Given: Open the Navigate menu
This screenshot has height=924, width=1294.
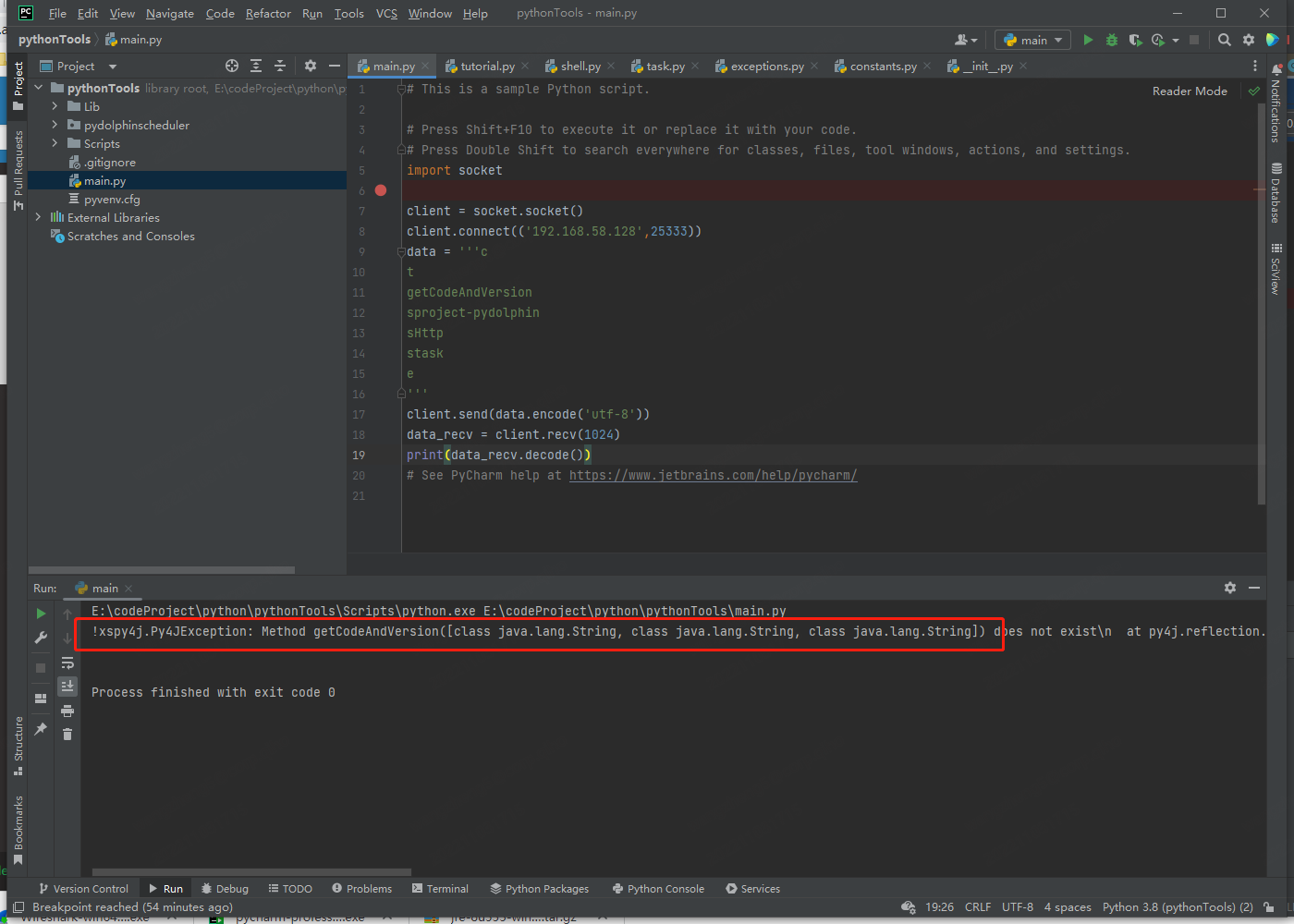Looking at the screenshot, I should pyautogui.click(x=170, y=13).
